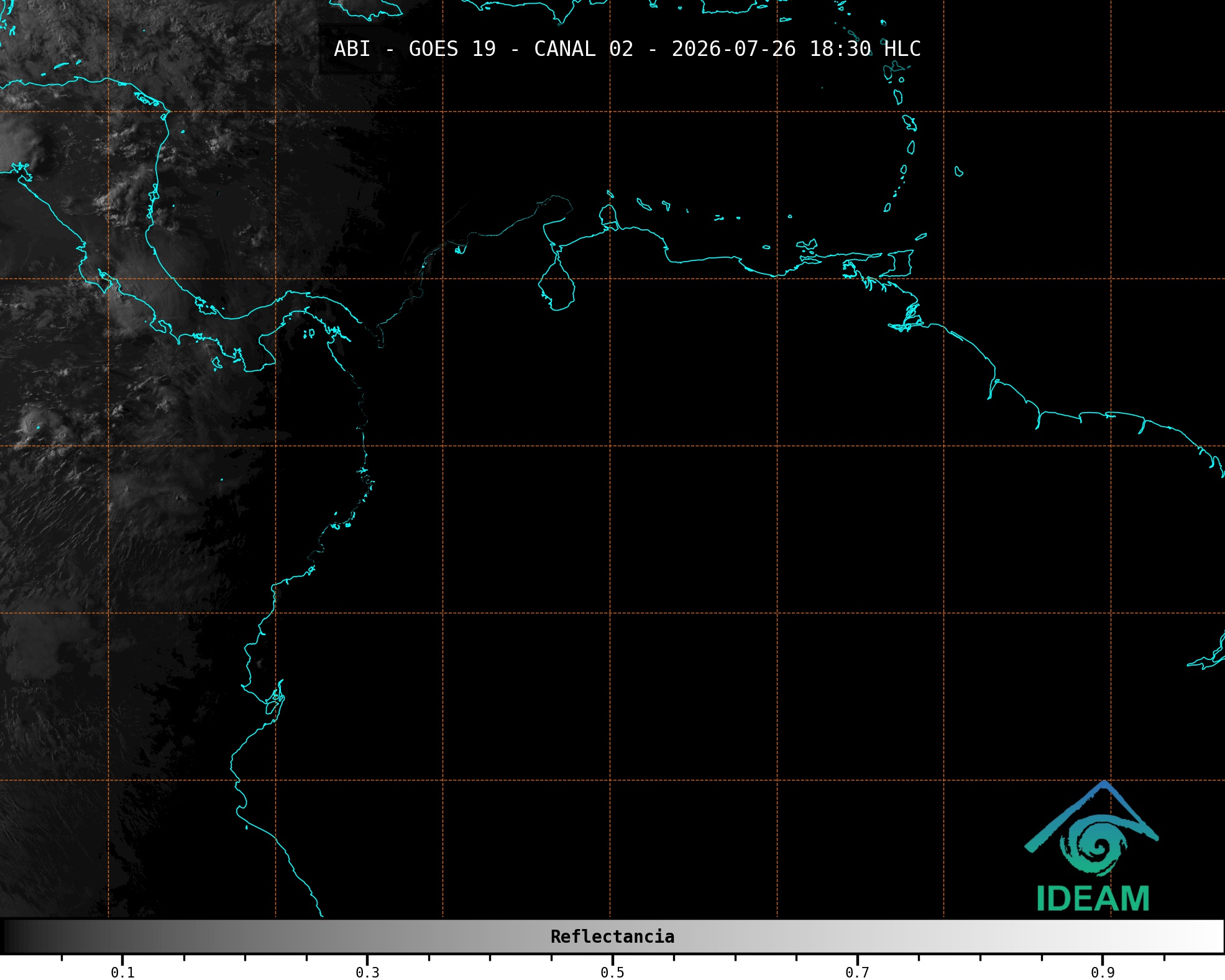The image size is (1225, 980).
Task: Click the 0.3 colorbar tick label
Action: [367, 973]
